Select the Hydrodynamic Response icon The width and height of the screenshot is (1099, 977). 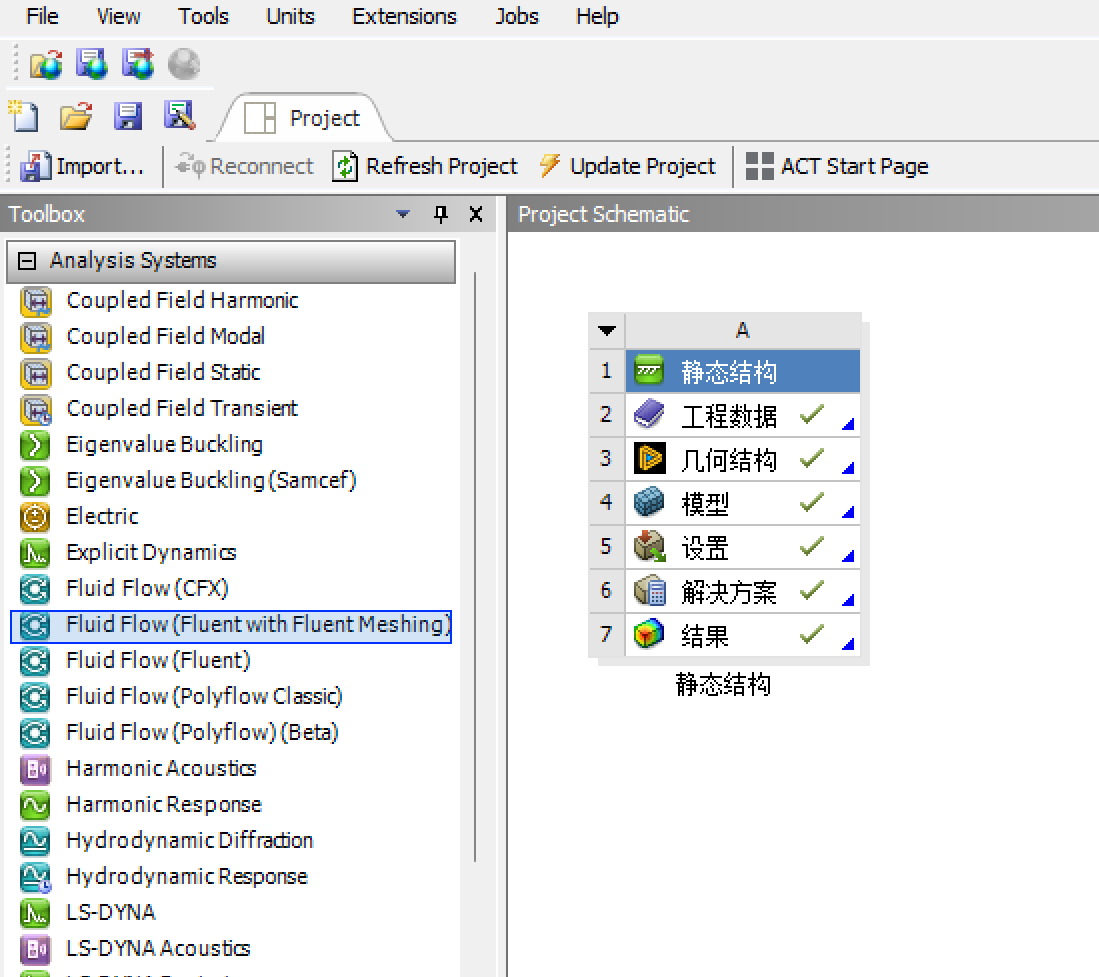[35, 877]
